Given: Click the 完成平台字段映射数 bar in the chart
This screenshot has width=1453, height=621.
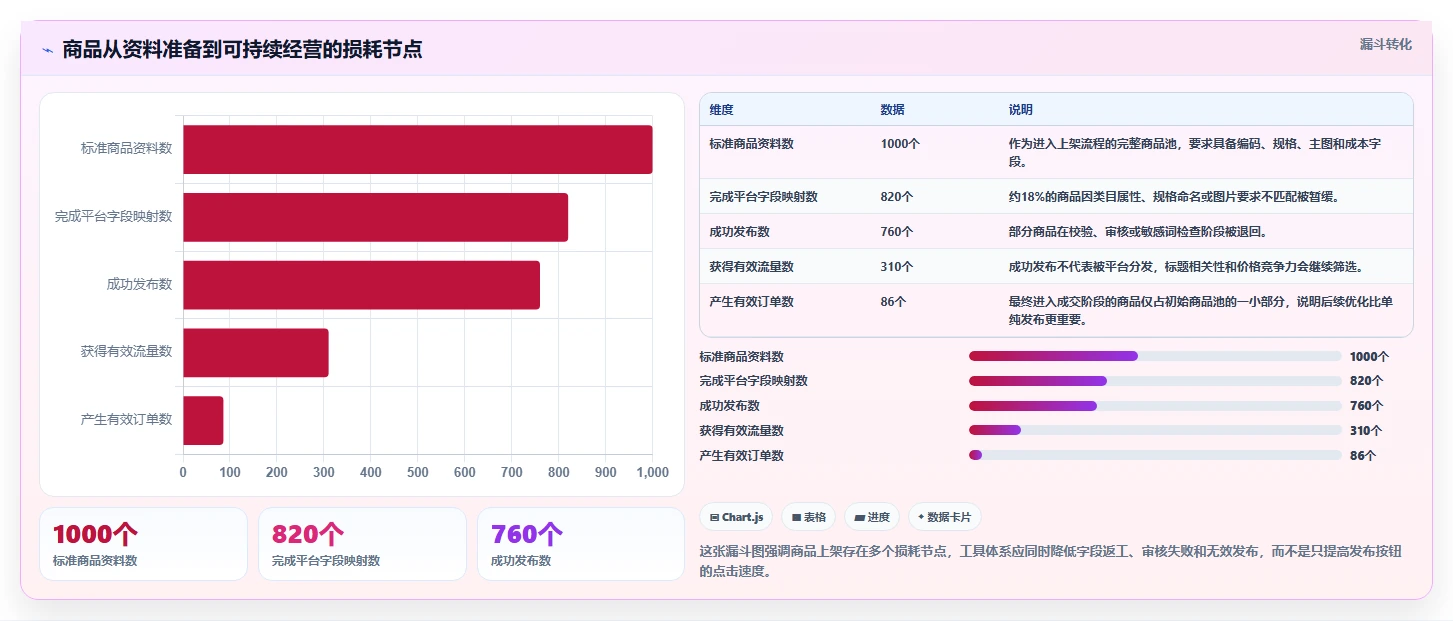Looking at the screenshot, I should 375,217.
